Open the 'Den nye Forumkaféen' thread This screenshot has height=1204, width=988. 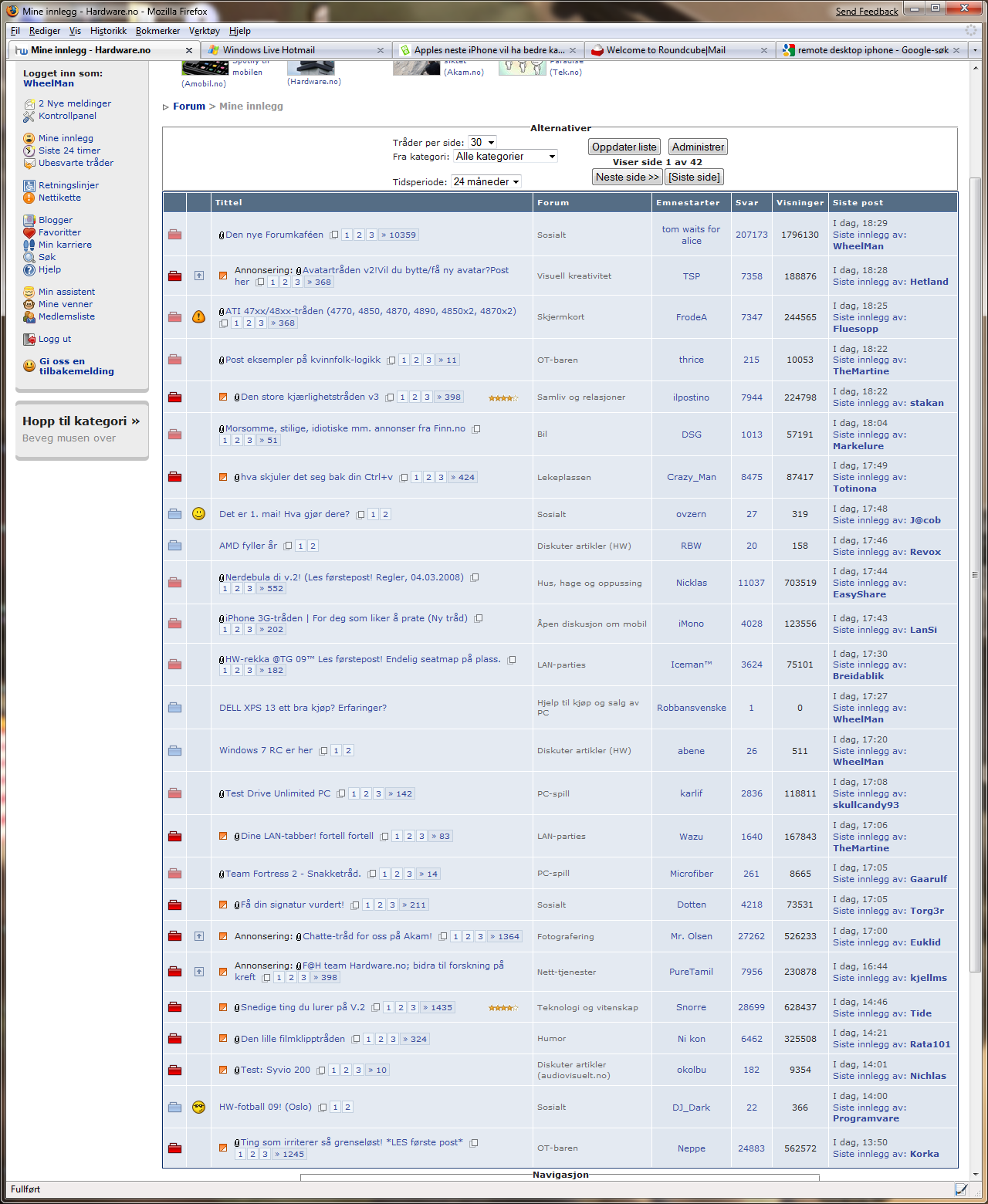pos(274,235)
